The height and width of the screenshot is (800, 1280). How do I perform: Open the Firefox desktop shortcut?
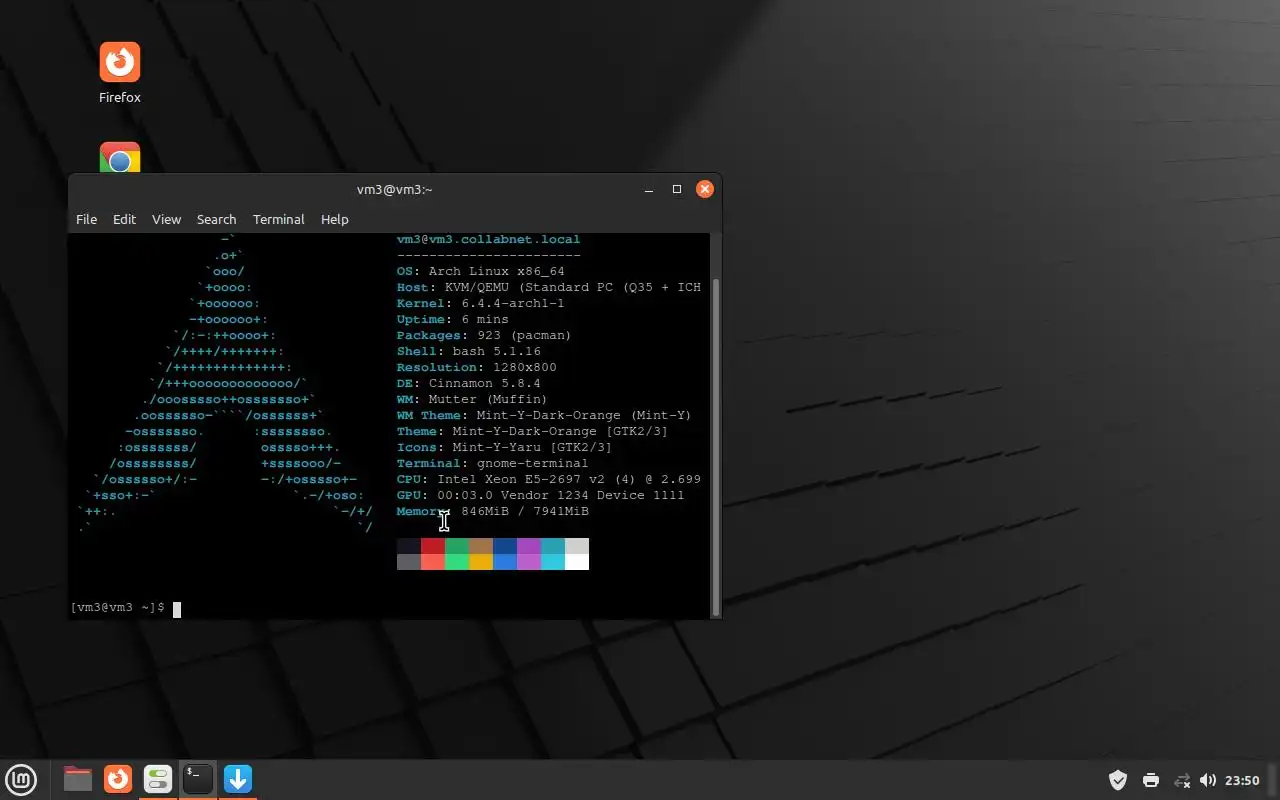click(x=120, y=72)
